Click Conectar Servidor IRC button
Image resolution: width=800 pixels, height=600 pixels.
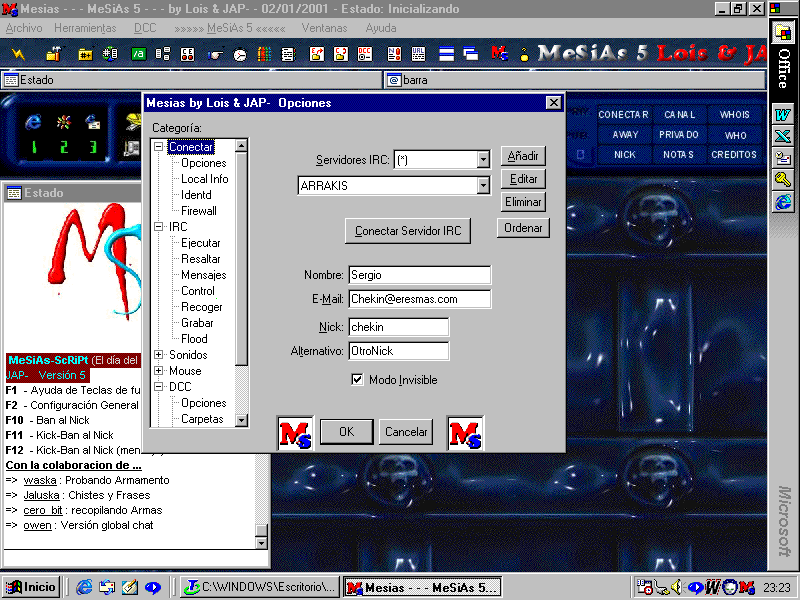click(x=408, y=231)
